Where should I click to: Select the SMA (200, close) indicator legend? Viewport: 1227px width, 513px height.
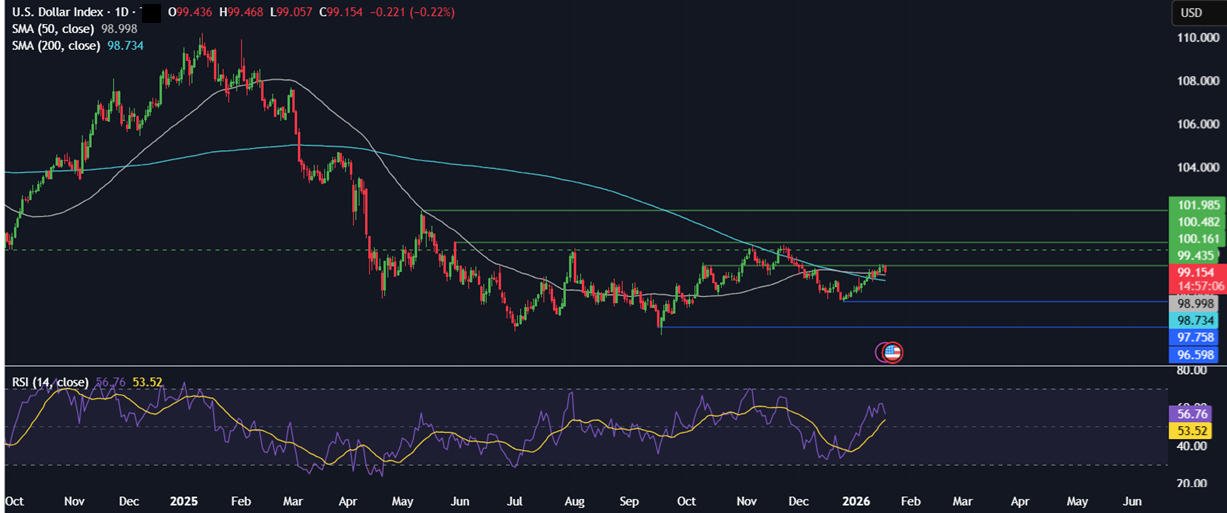click(x=56, y=46)
